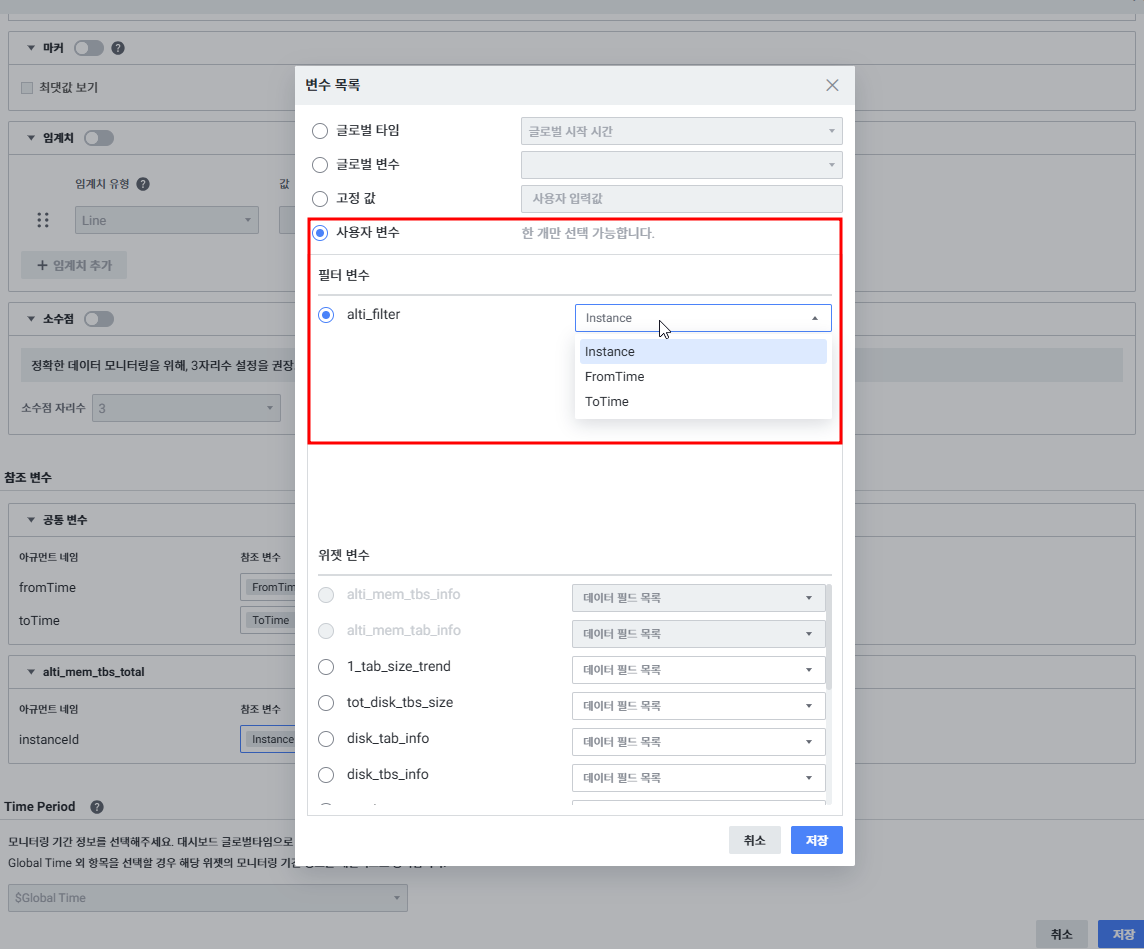Viewport: 1144px width, 949px height.
Task: Click 취소 button in the dialog
Action: click(754, 841)
